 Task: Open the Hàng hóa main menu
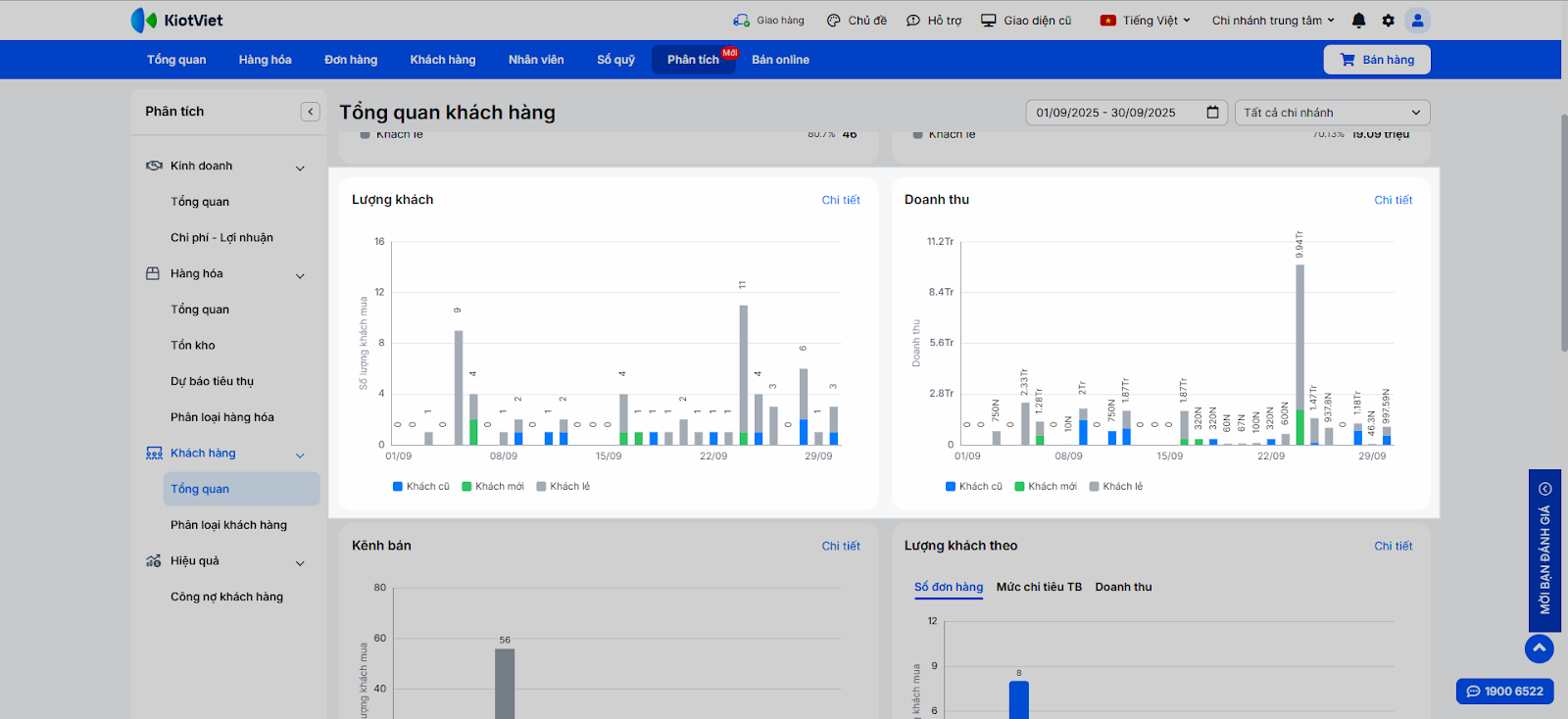(x=265, y=60)
